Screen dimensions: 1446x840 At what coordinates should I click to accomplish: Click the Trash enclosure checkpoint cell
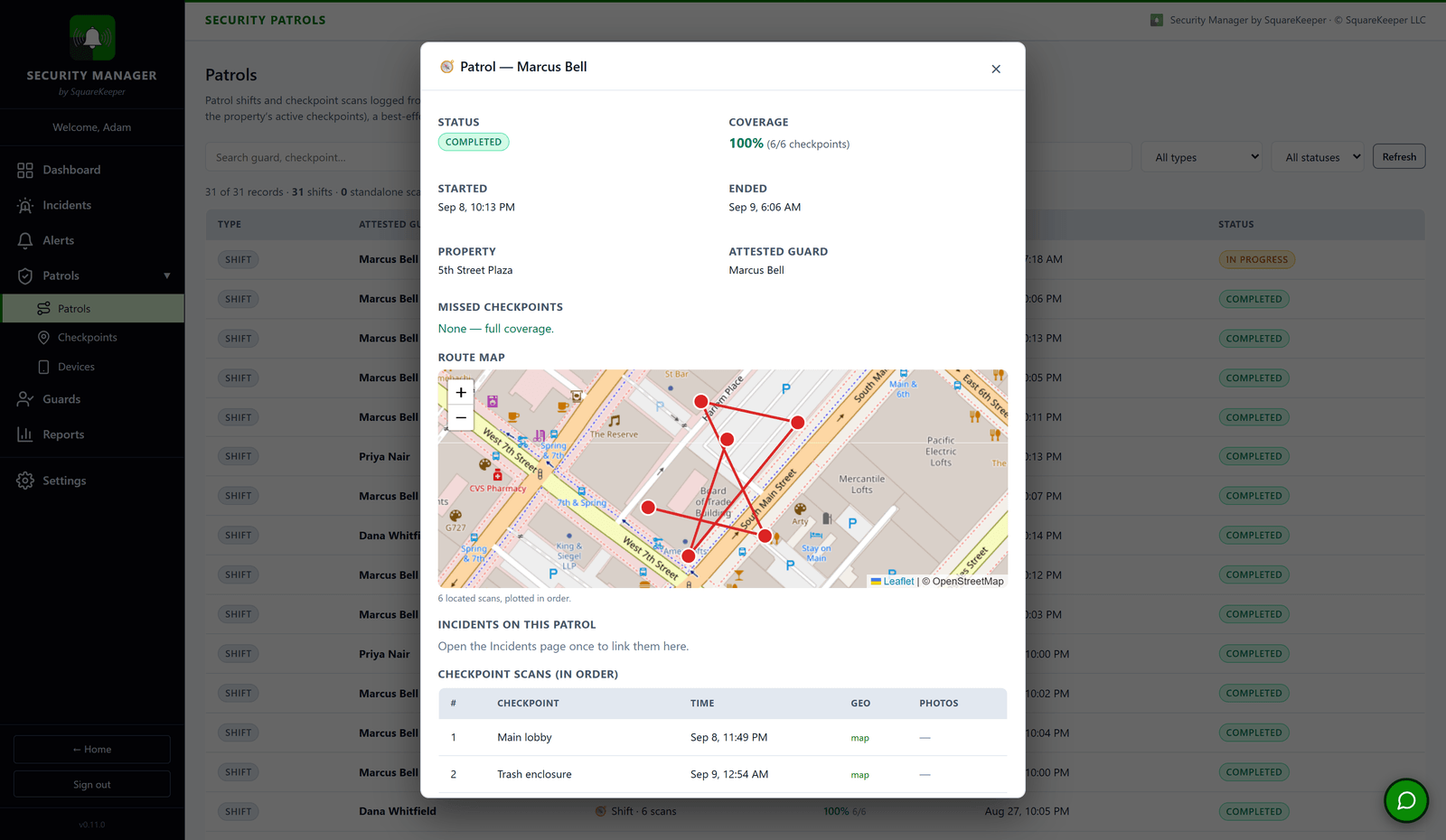pyautogui.click(x=534, y=774)
